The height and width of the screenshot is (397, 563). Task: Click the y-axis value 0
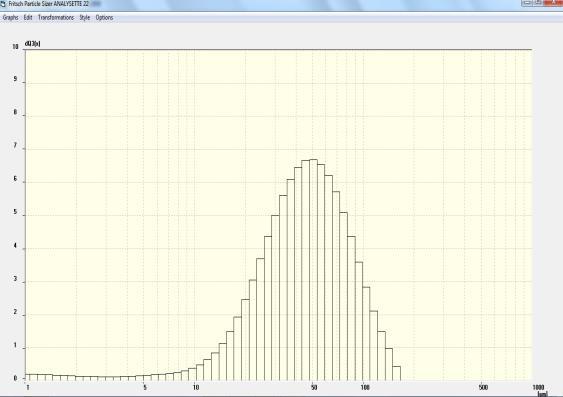pos(15,378)
